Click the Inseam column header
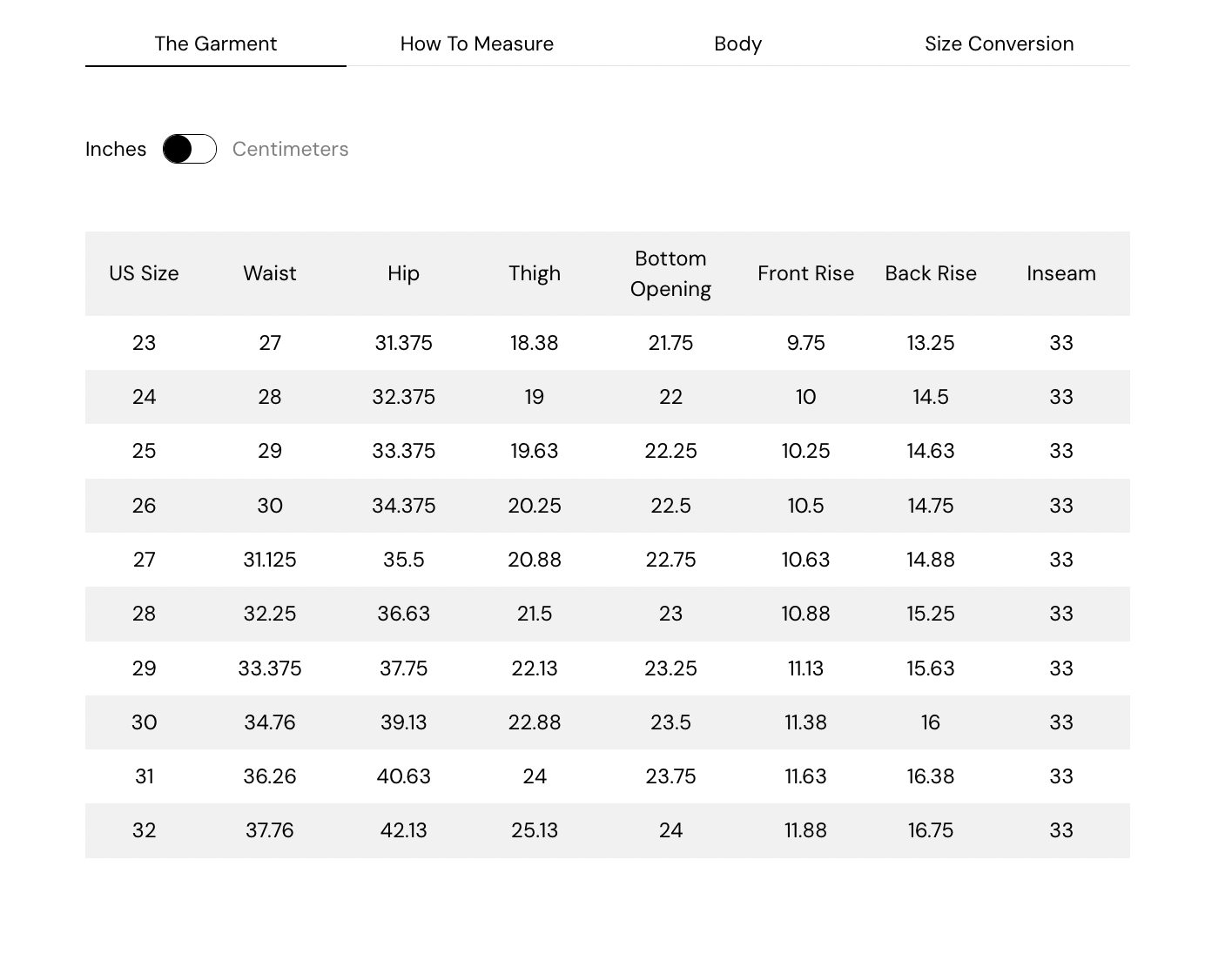 click(1060, 273)
